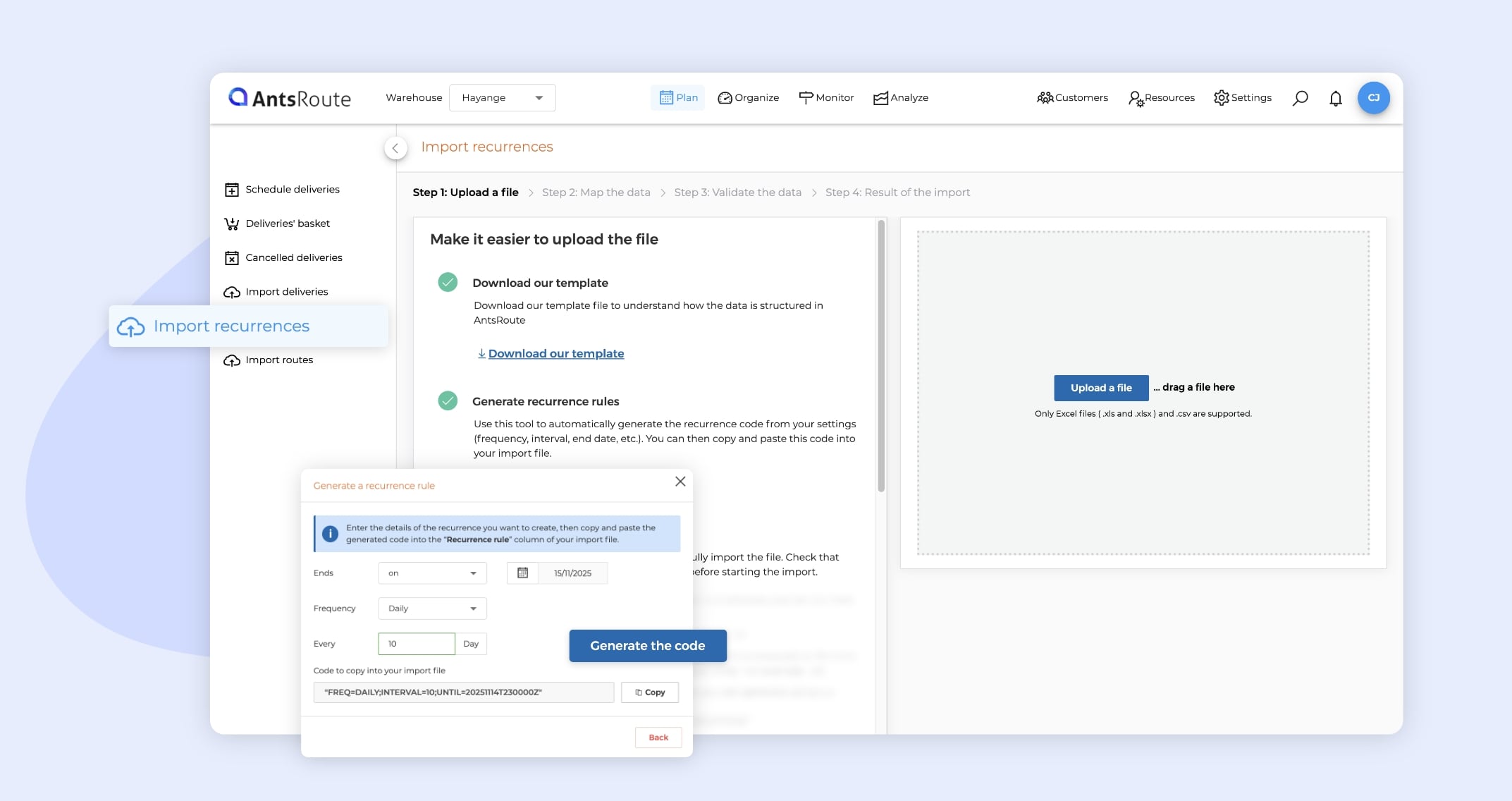Collapse the sidebar with the arrow
1512x801 pixels.
(x=395, y=148)
